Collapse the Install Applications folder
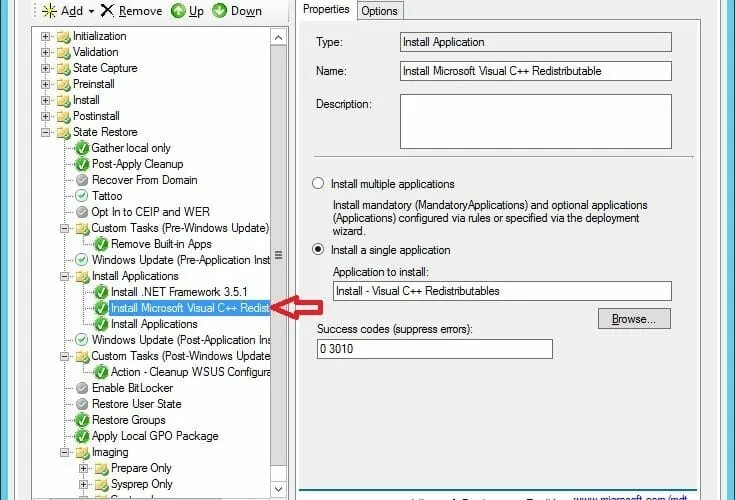The image size is (735, 500). point(65,276)
